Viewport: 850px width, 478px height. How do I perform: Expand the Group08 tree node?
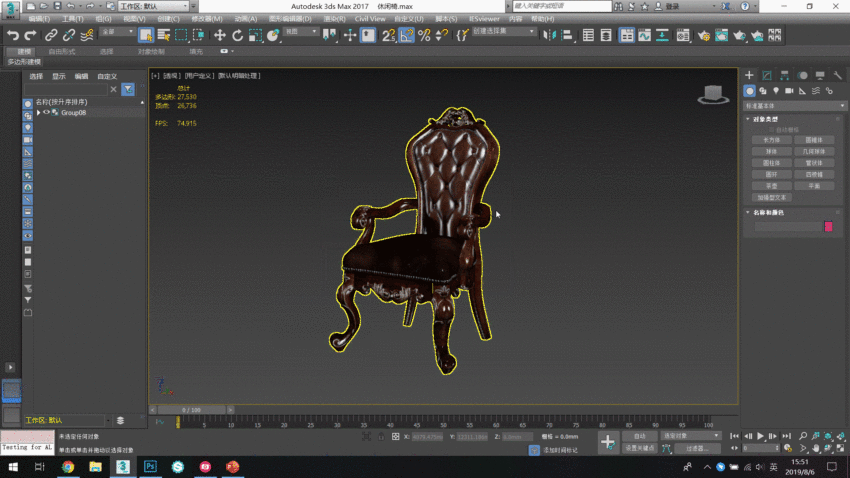point(38,113)
